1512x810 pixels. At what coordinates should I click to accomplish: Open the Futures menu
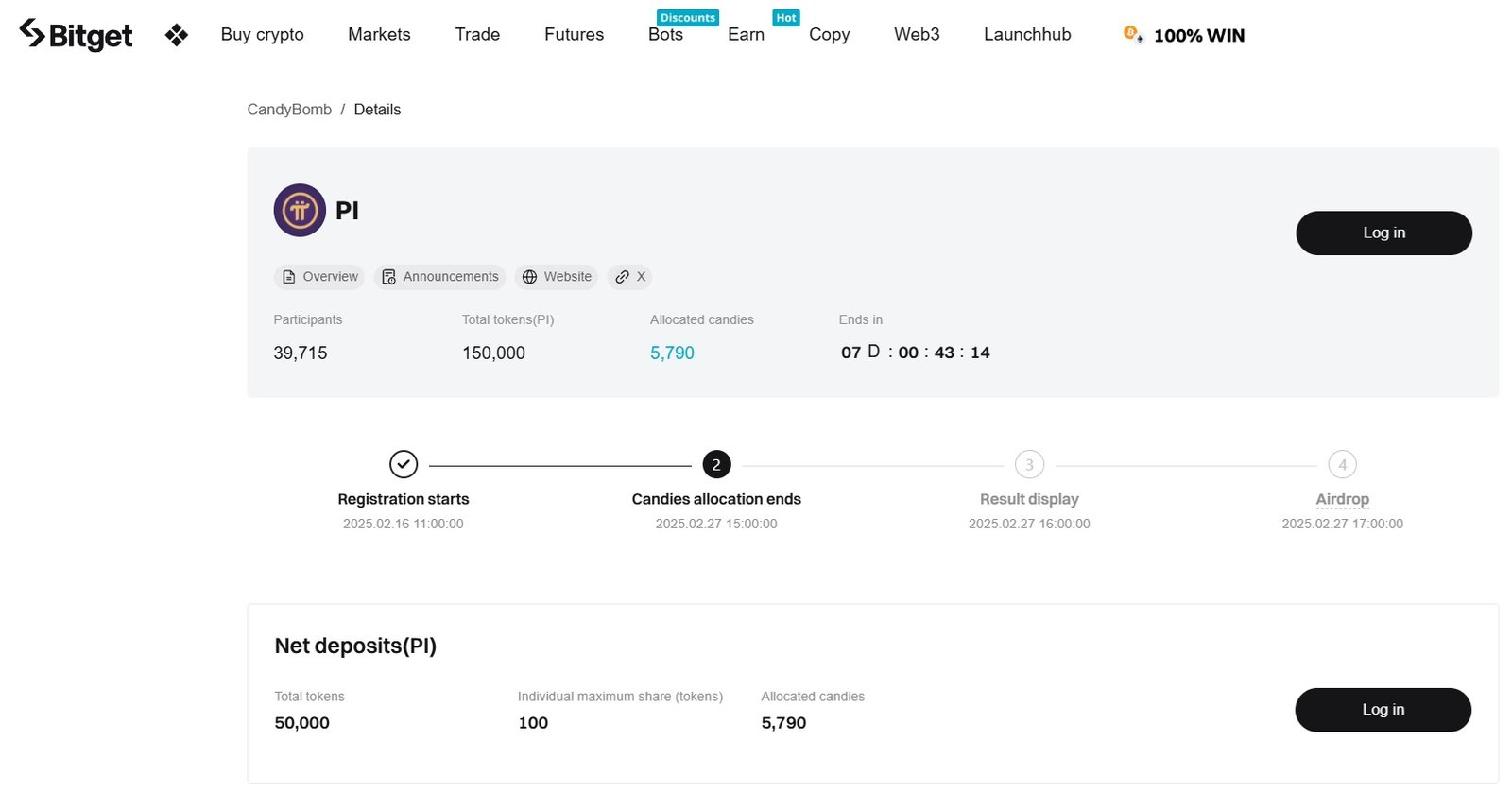574,35
